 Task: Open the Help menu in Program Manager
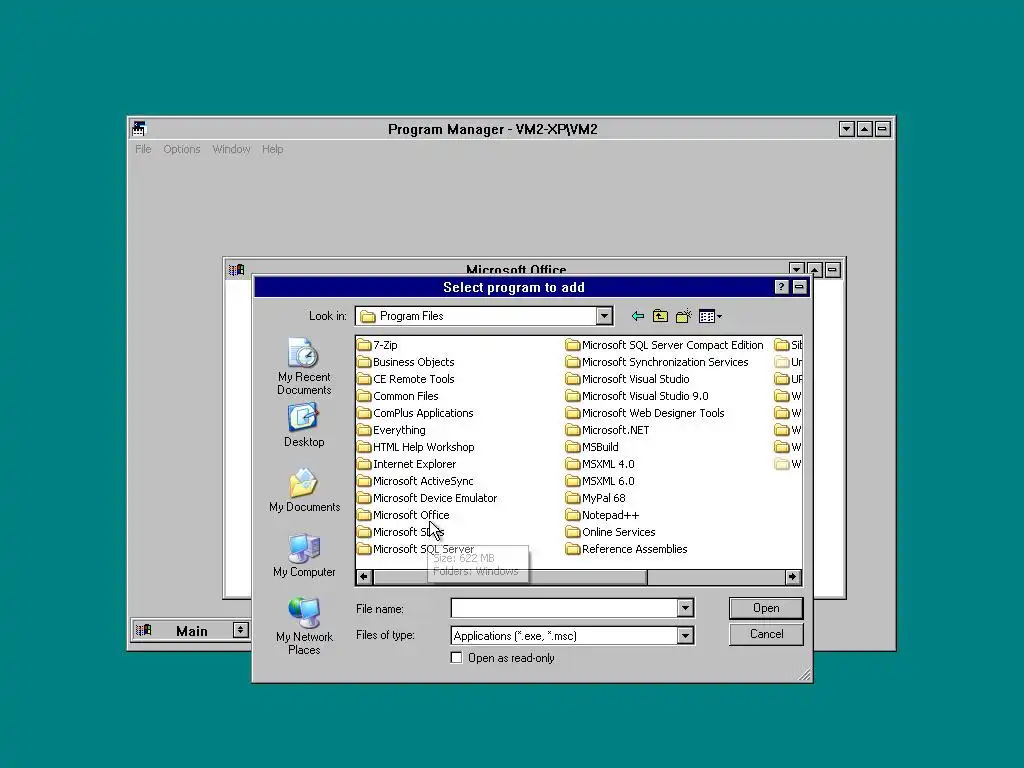click(x=272, y=149)
